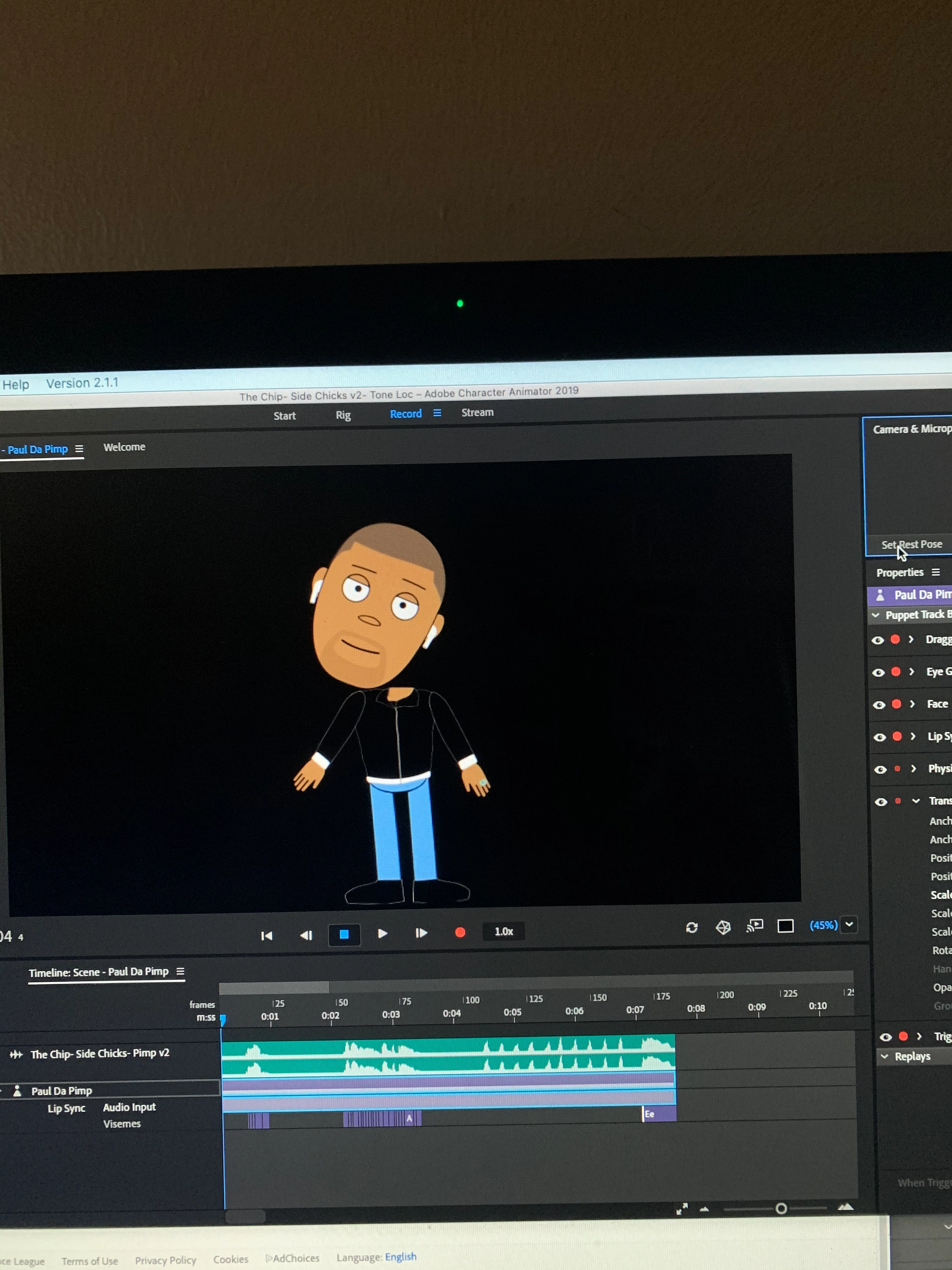The width and height of the screenshot is (952, 1270).
Task: Click the AdChoices link in the browser footer
Action: click(x=293, y=1258)
